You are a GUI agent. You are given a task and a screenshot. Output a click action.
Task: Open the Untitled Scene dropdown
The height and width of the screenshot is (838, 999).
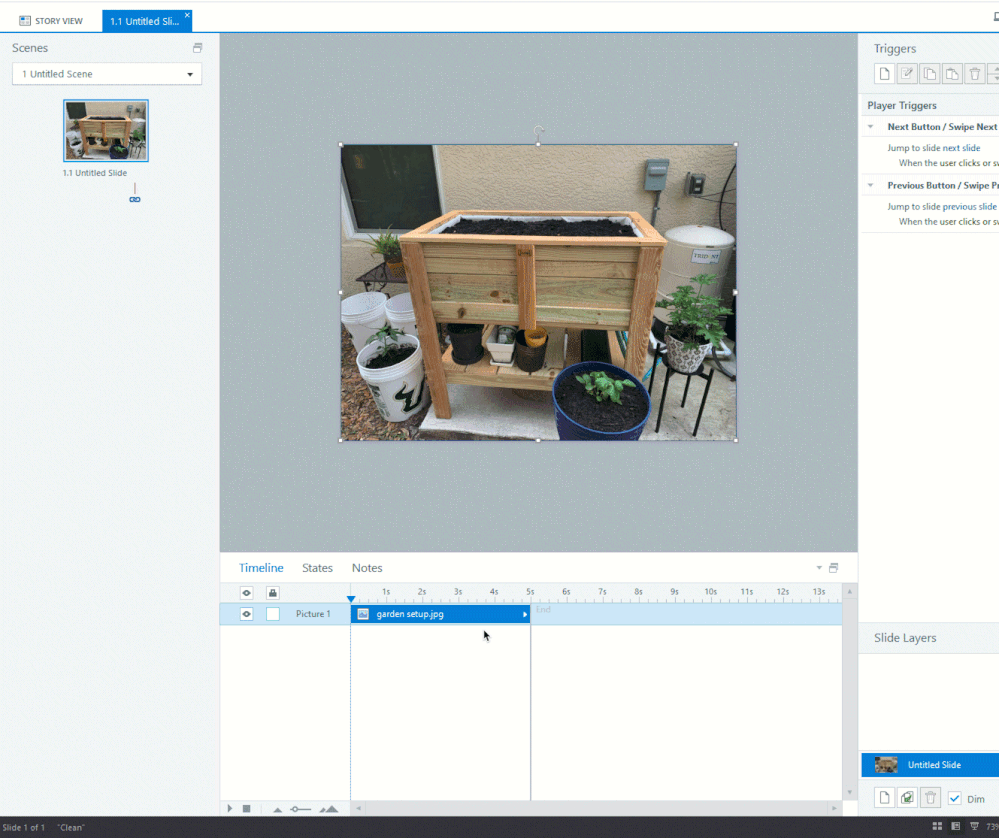click(x=190, y=74)
